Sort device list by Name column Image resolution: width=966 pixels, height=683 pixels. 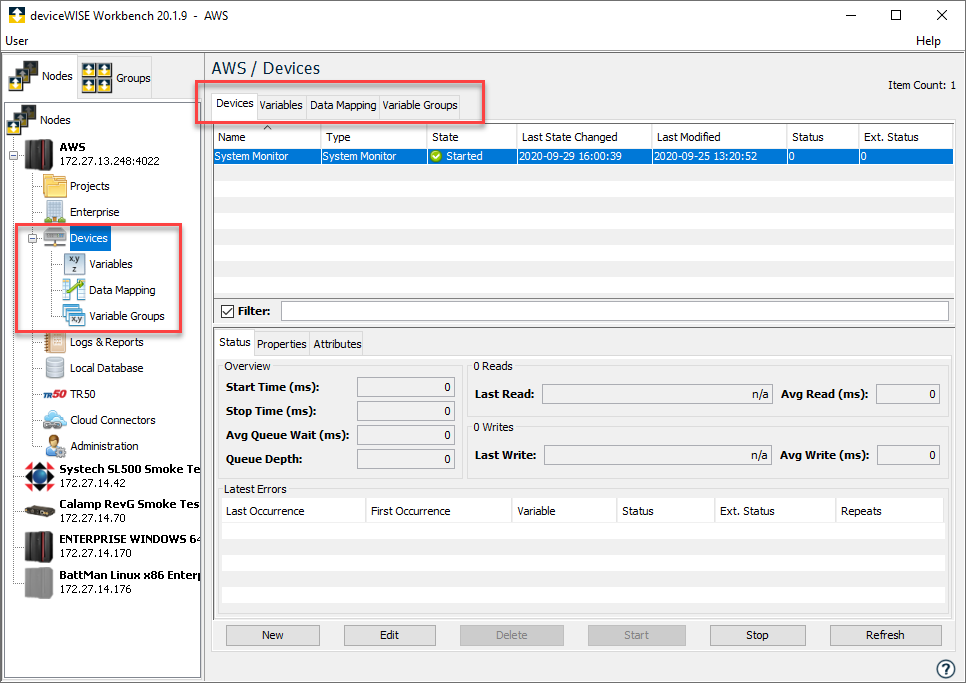click(266, 137)
